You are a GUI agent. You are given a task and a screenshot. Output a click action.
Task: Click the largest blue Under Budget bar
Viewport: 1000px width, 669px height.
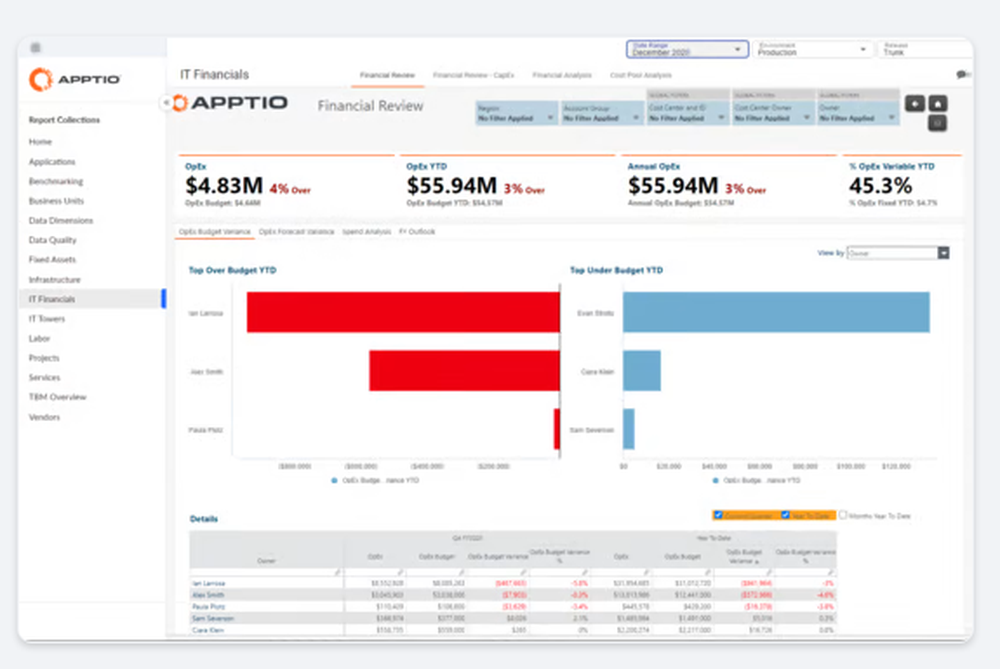coord(776,312)
